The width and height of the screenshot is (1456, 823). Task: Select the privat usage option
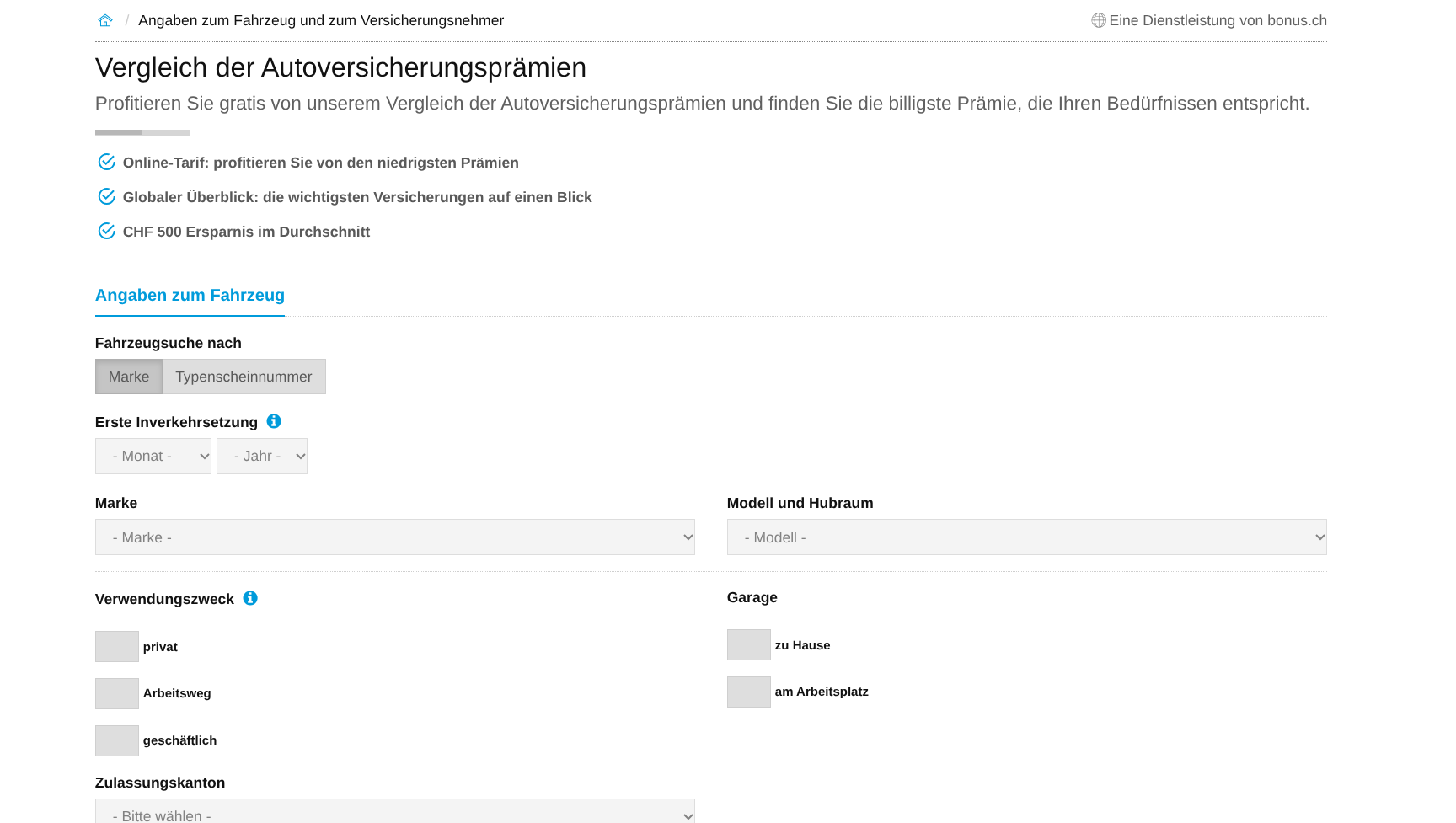pos(117,646)
